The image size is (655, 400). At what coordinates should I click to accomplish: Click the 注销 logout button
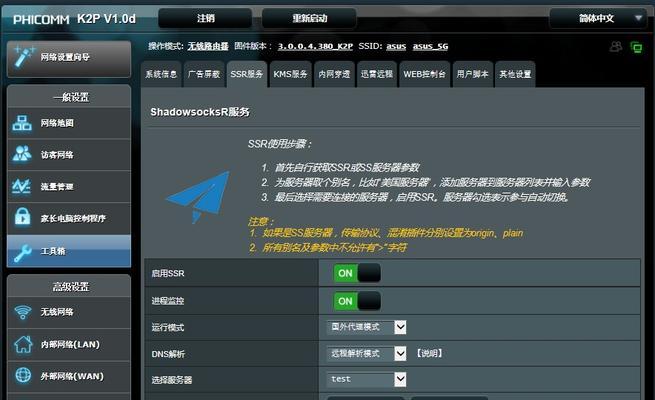205,18
